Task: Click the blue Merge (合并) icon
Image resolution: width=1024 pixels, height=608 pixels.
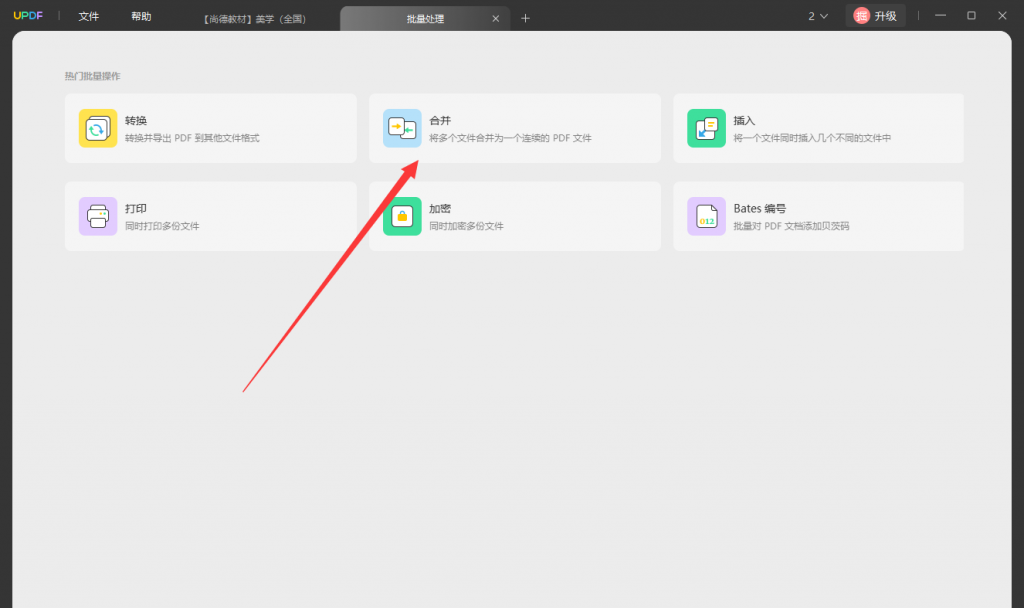Action: click(402, 128)
